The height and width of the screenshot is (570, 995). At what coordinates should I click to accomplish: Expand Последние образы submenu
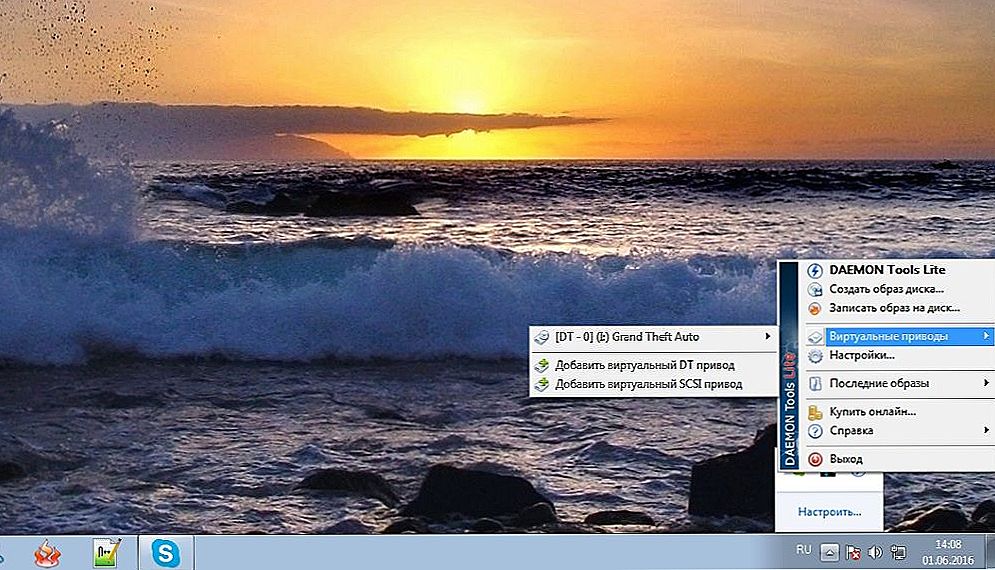[x=899, y=383]
